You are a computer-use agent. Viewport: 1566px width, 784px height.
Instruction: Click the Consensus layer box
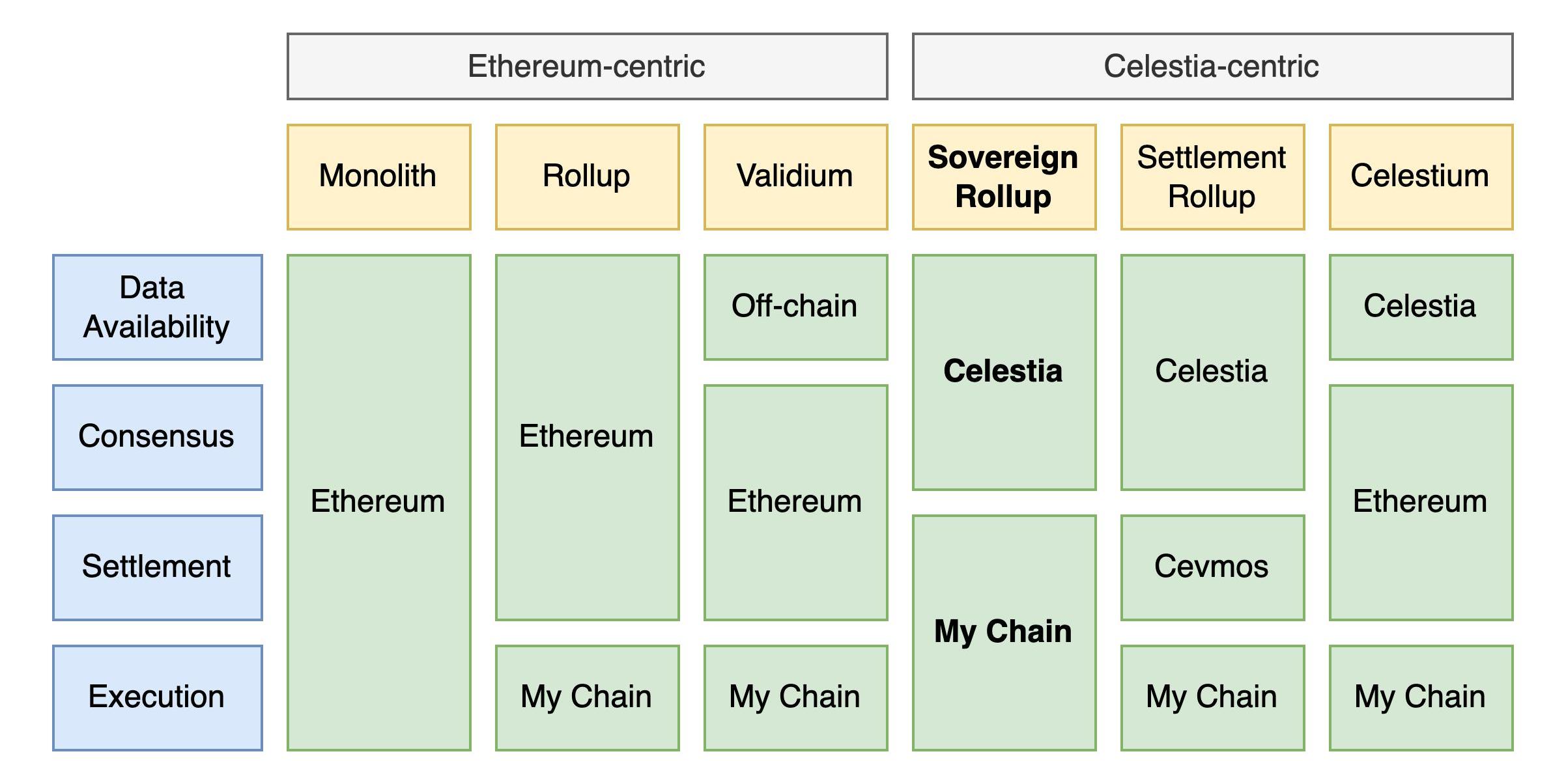[157, 437]
